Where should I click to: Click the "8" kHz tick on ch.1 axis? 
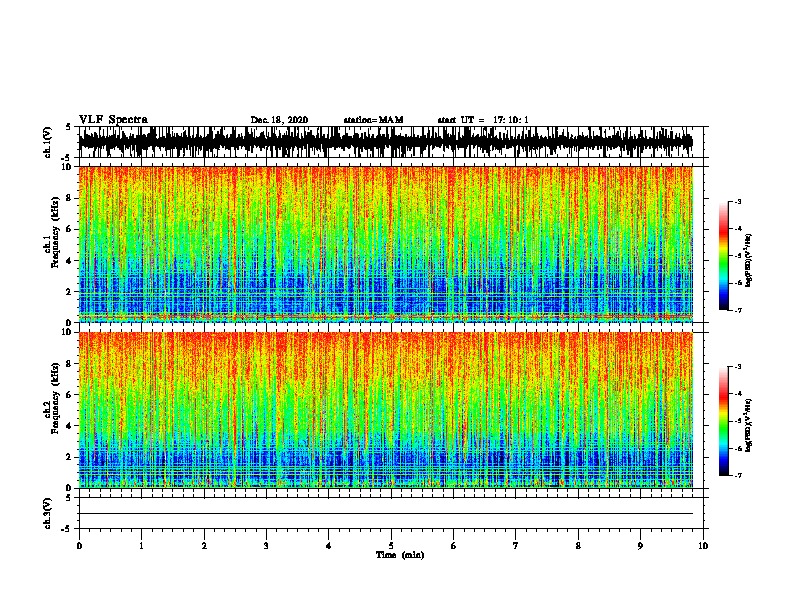tap(69, 198)
